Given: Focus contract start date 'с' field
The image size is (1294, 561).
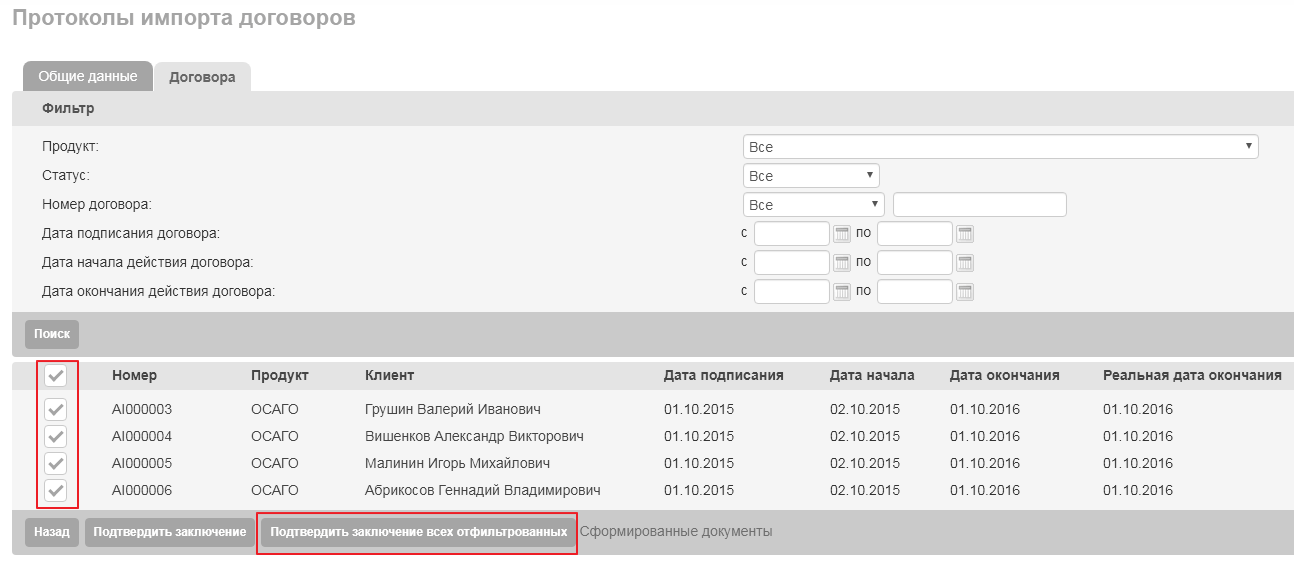Looking at the screenshot, I should coord(792,263).
